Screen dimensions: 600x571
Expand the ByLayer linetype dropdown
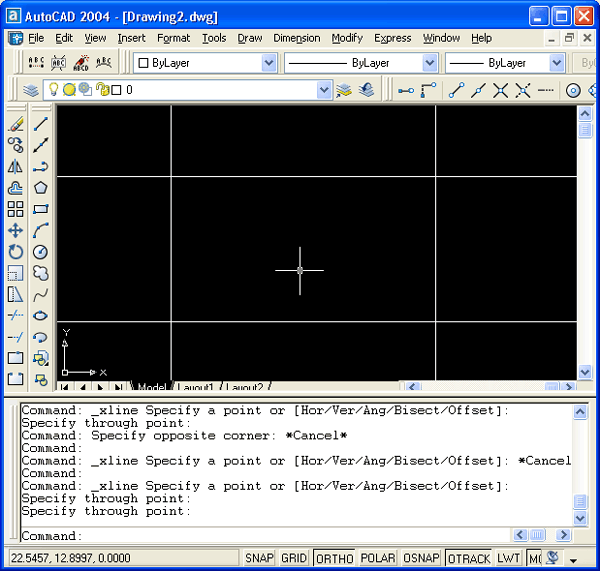point(429,63)
